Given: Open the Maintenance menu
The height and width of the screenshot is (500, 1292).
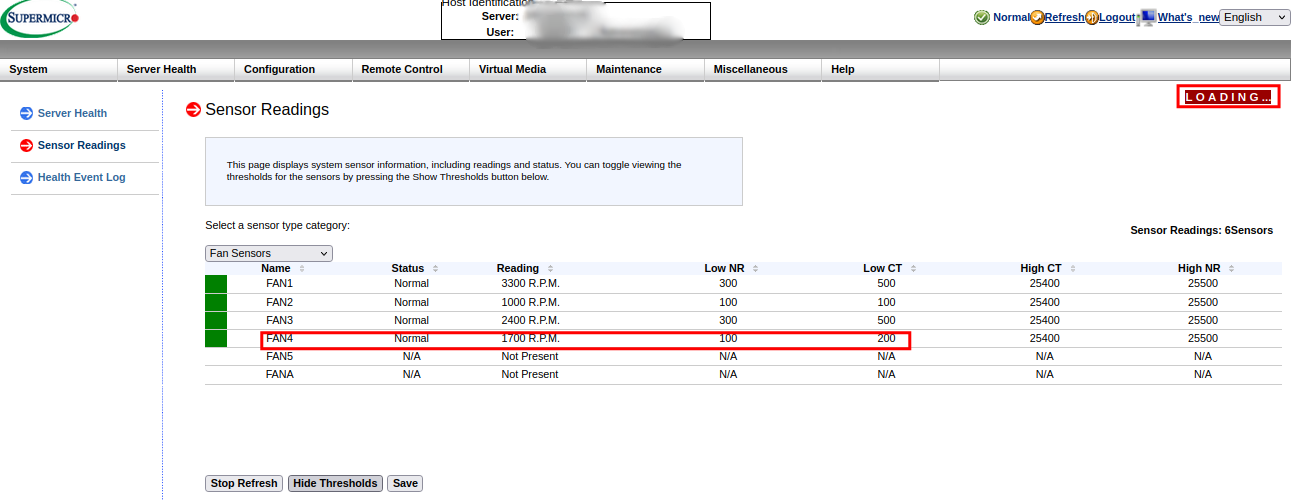Looking at the screenshot, I should (645, 69).
